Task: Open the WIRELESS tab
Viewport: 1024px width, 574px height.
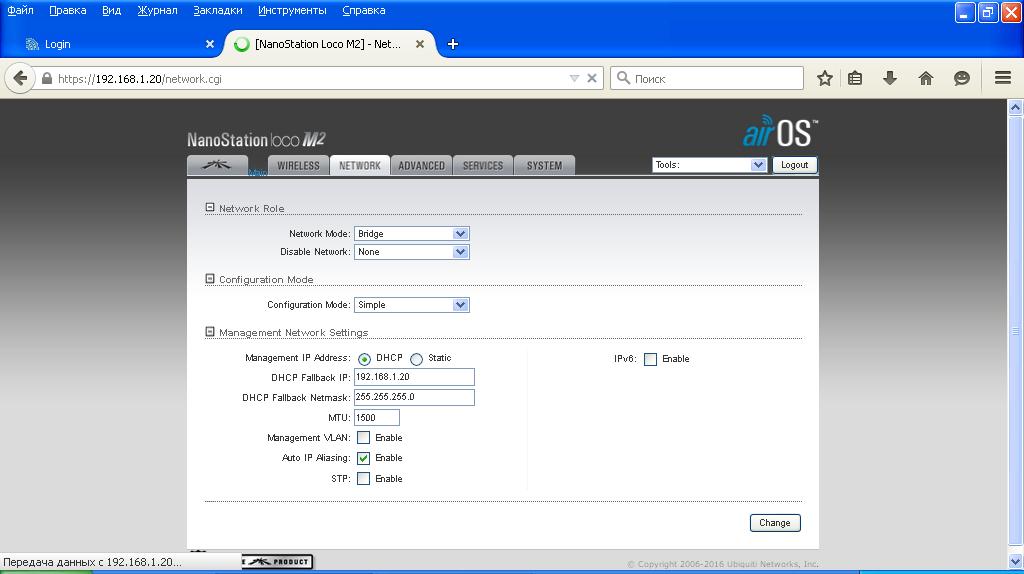Action: (298, 165)
